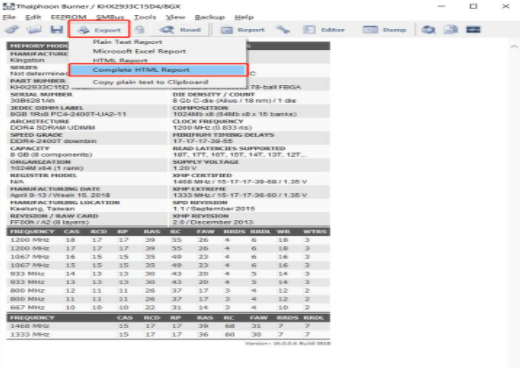This screenshot has width=520, height=368.
Task: Click the rightmost dark module toolbar icon
Action: point(473,30)
